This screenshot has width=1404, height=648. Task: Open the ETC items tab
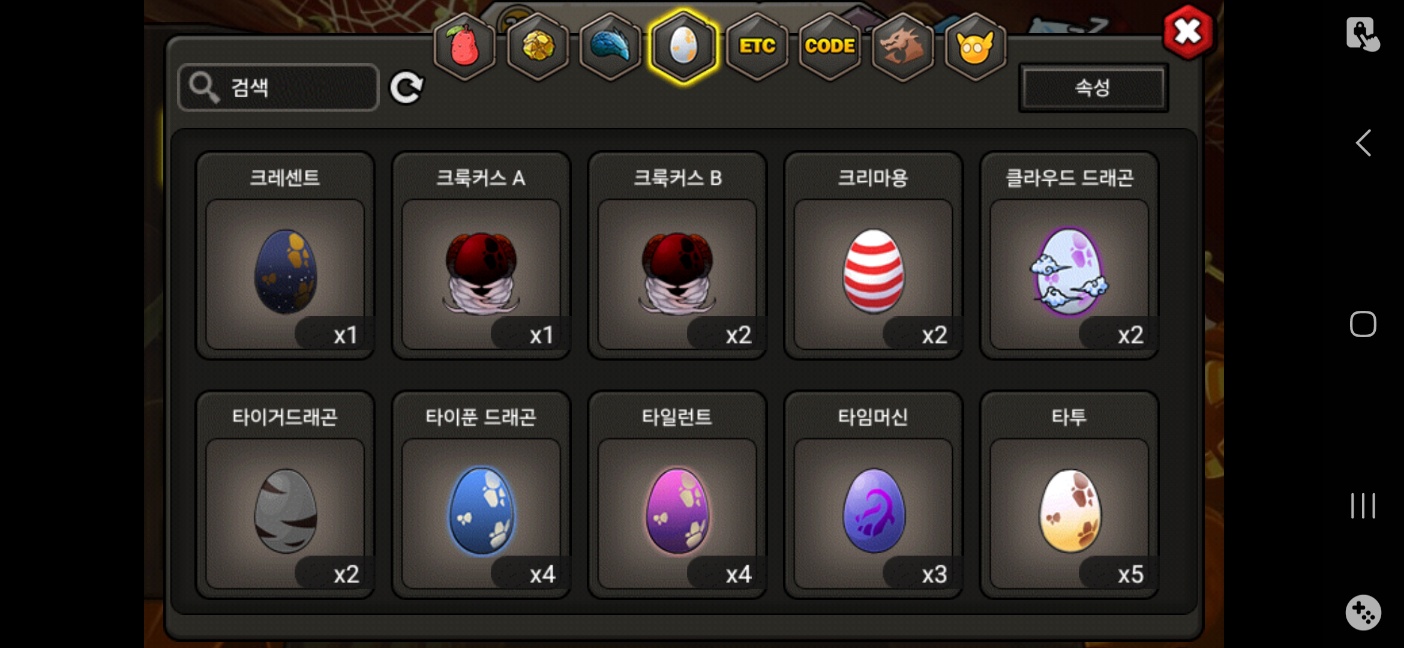coord(757,46)
